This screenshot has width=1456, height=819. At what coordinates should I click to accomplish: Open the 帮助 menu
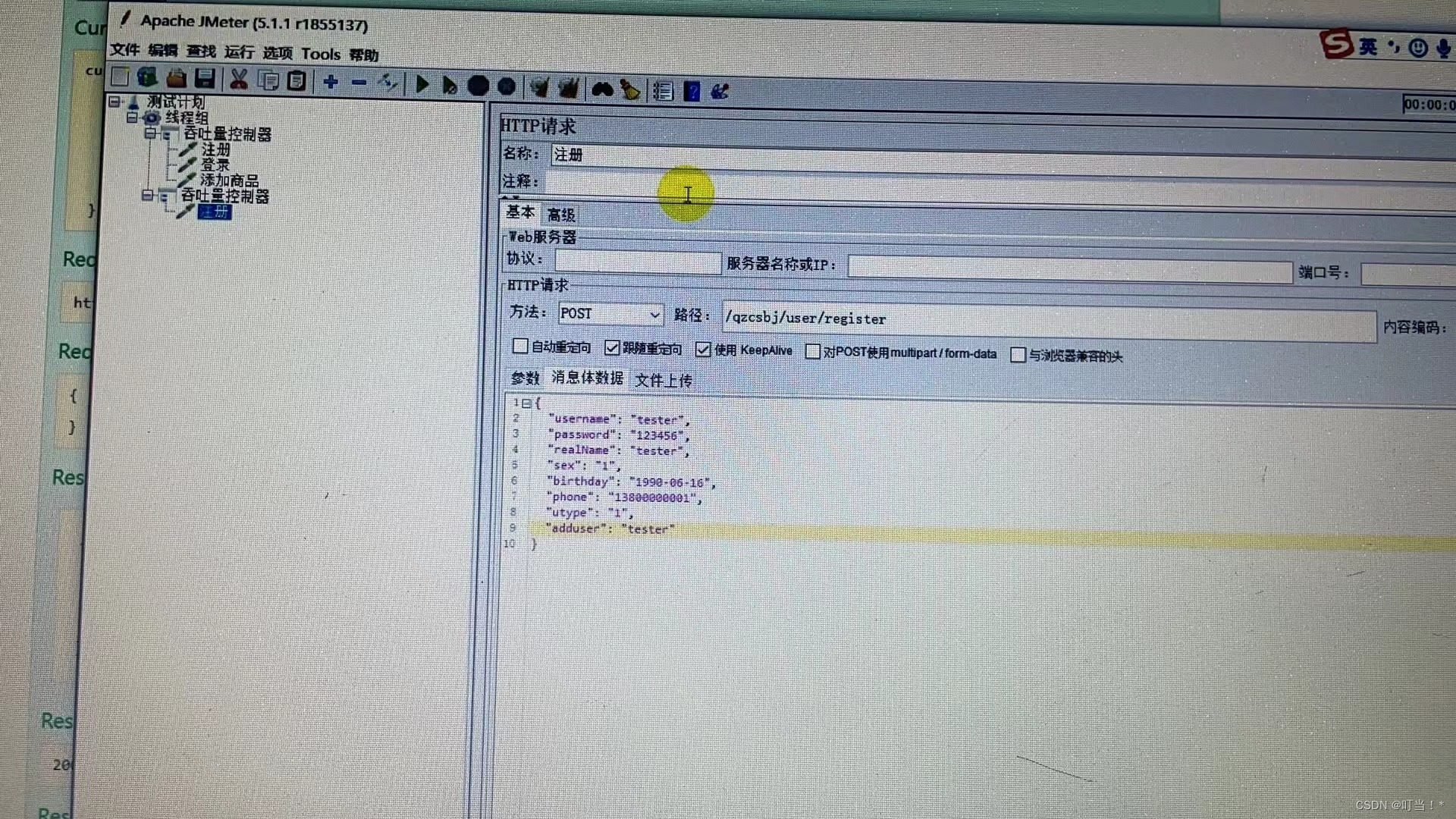pyautogui.click(x=364, y=55)
